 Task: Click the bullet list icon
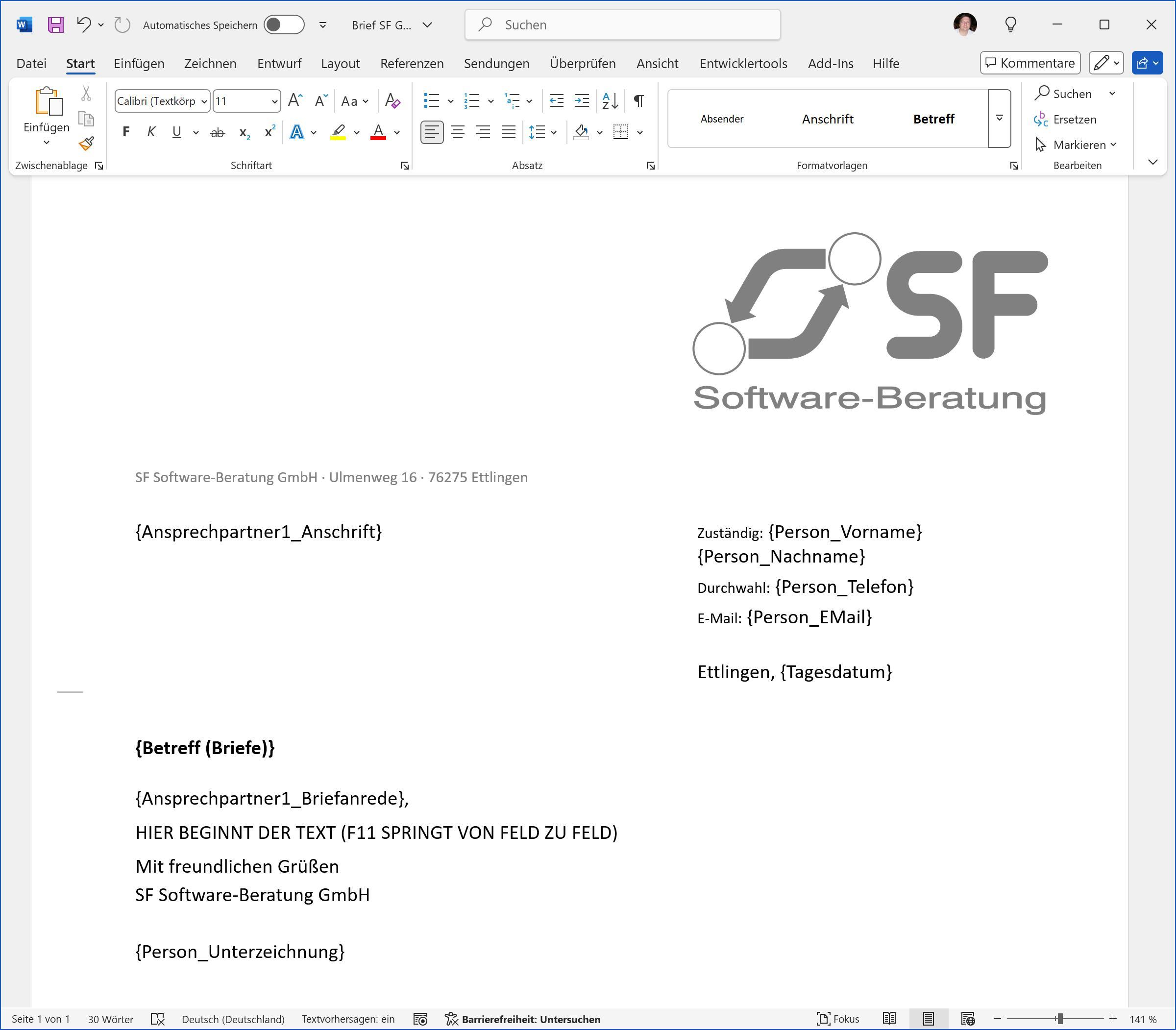pyautogui.click(x=432, y=100)
